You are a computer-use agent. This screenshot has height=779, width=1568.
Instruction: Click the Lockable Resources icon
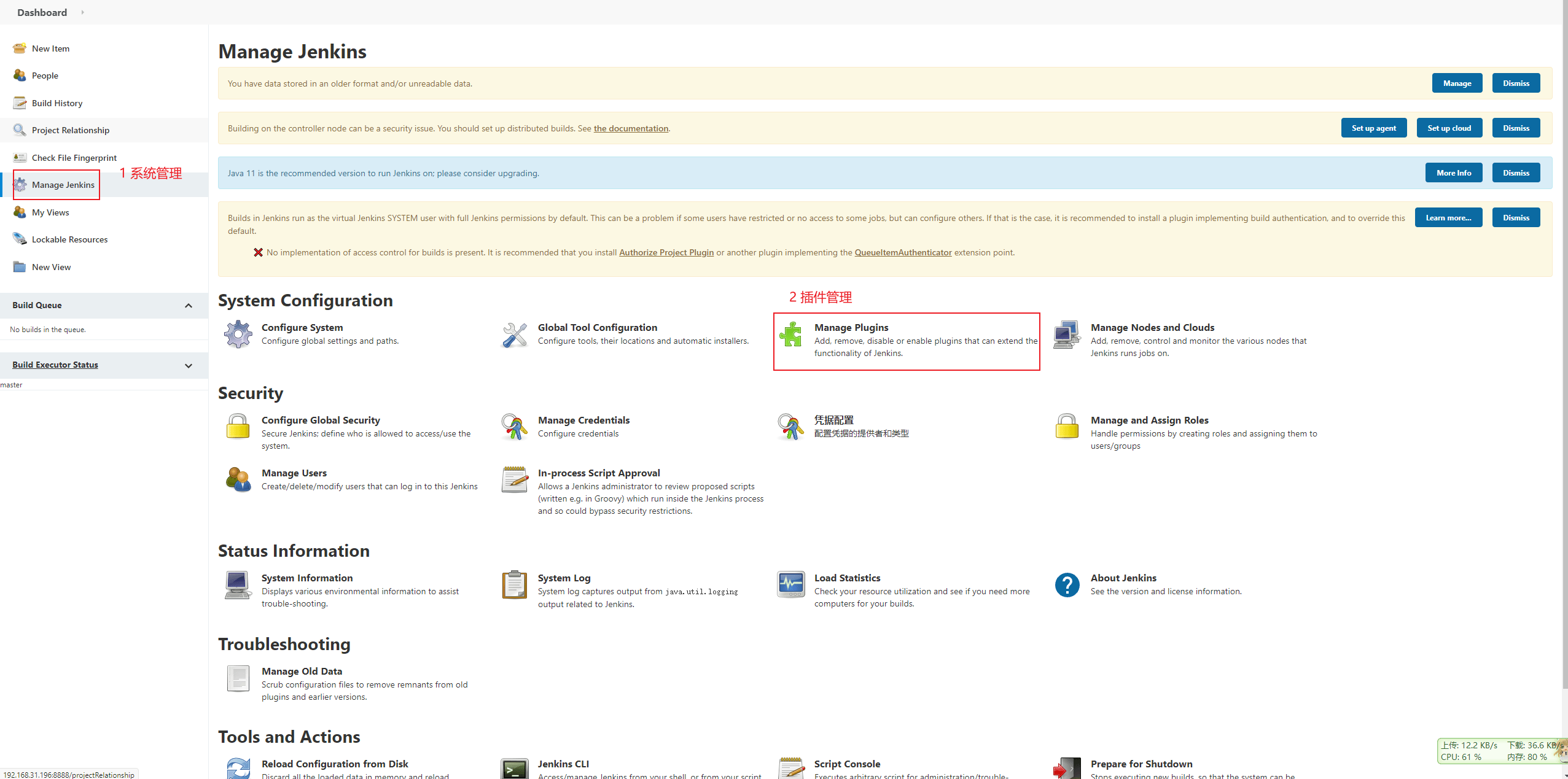20,239
